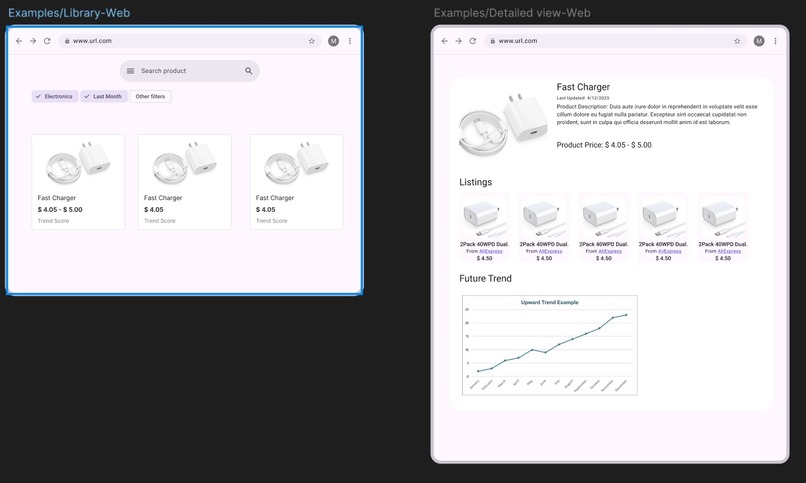
Task: Open three-dot browser menu in Detailed view-Web frame
Action: 776,41
